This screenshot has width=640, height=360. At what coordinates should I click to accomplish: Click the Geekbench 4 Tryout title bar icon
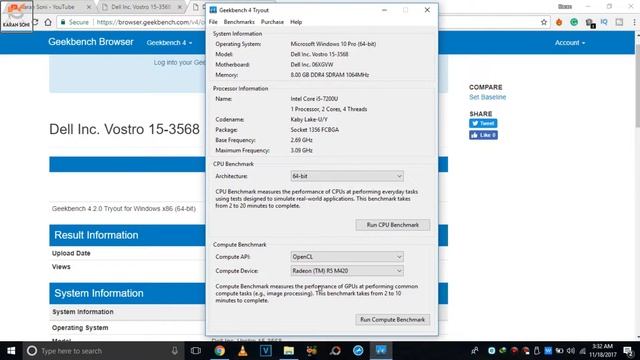tap(213, 10)
